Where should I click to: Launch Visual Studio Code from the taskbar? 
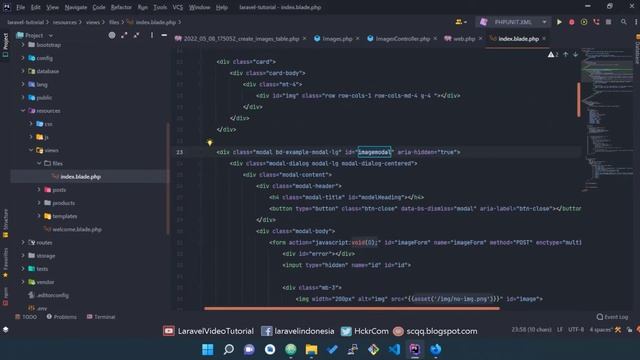pyautogui.click(x=394, y=349)
